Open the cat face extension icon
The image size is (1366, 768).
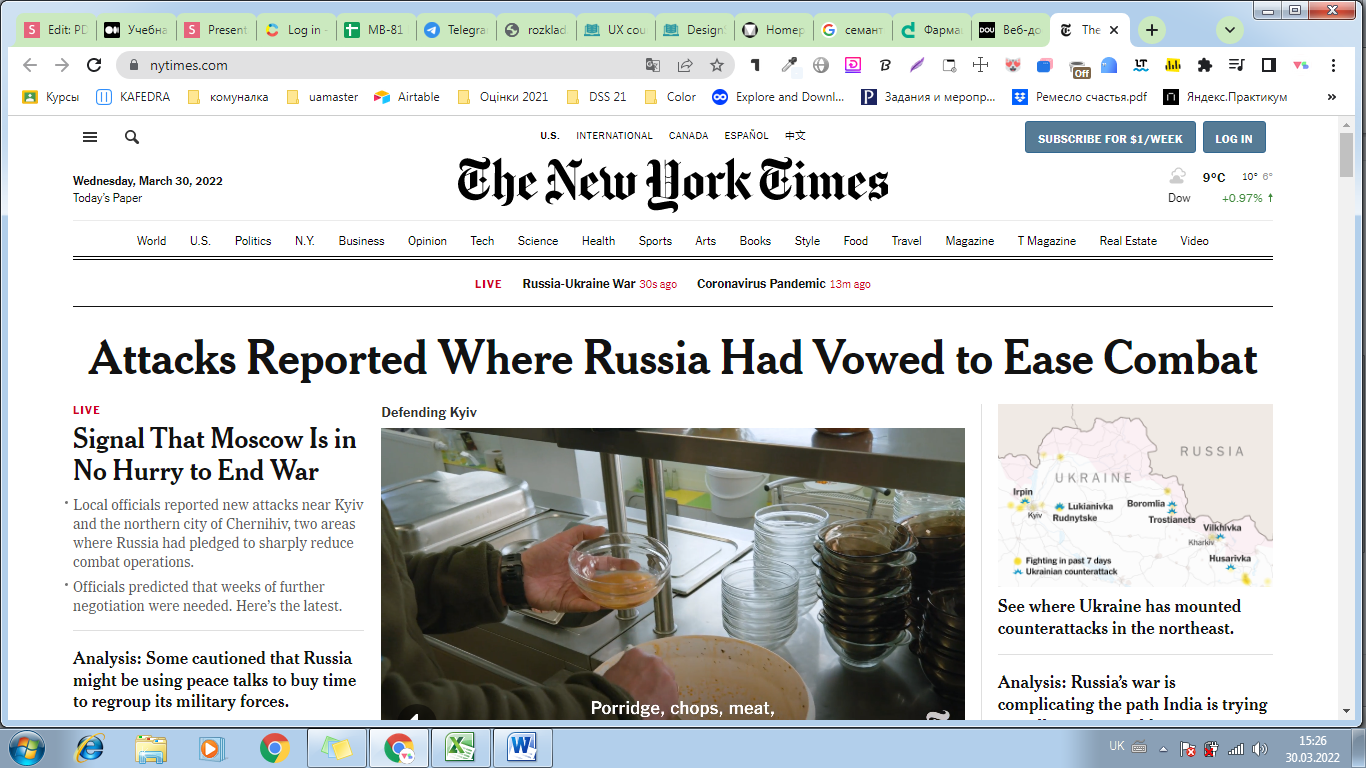tap(1013, 65)
